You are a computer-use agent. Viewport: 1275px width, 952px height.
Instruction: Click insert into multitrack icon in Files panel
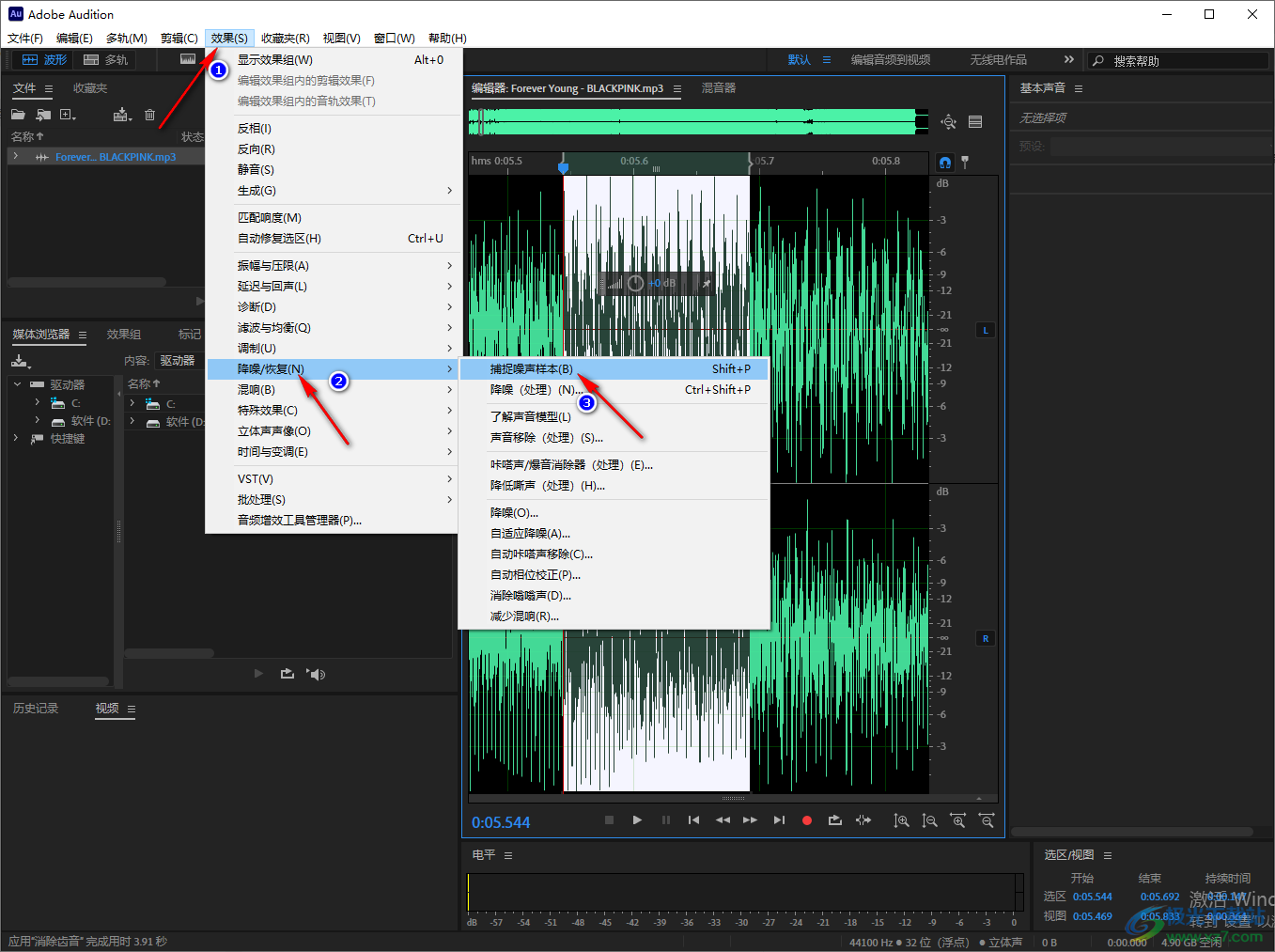point(122,115)
